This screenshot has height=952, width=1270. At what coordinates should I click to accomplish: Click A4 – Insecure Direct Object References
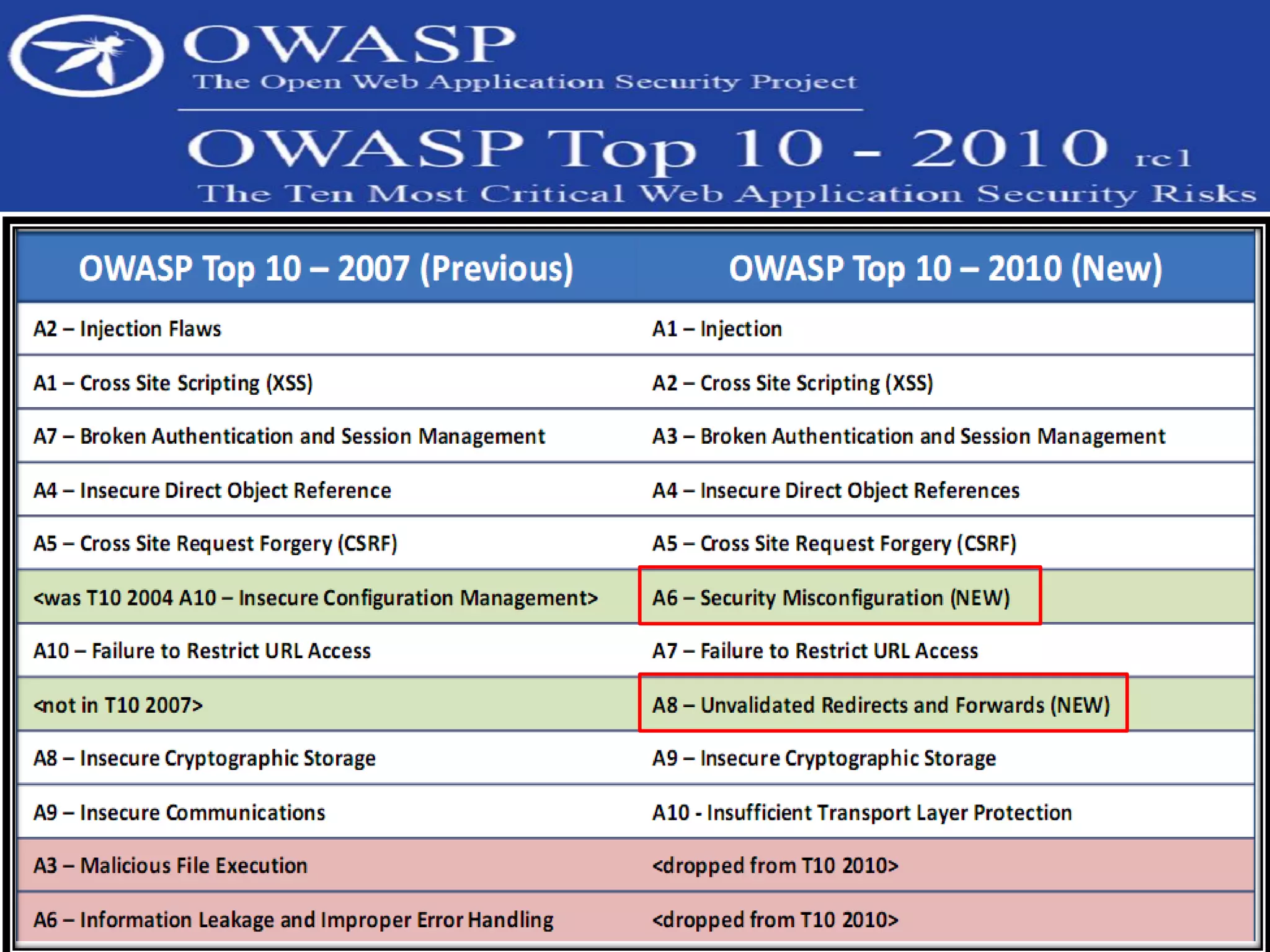point(836,490)
